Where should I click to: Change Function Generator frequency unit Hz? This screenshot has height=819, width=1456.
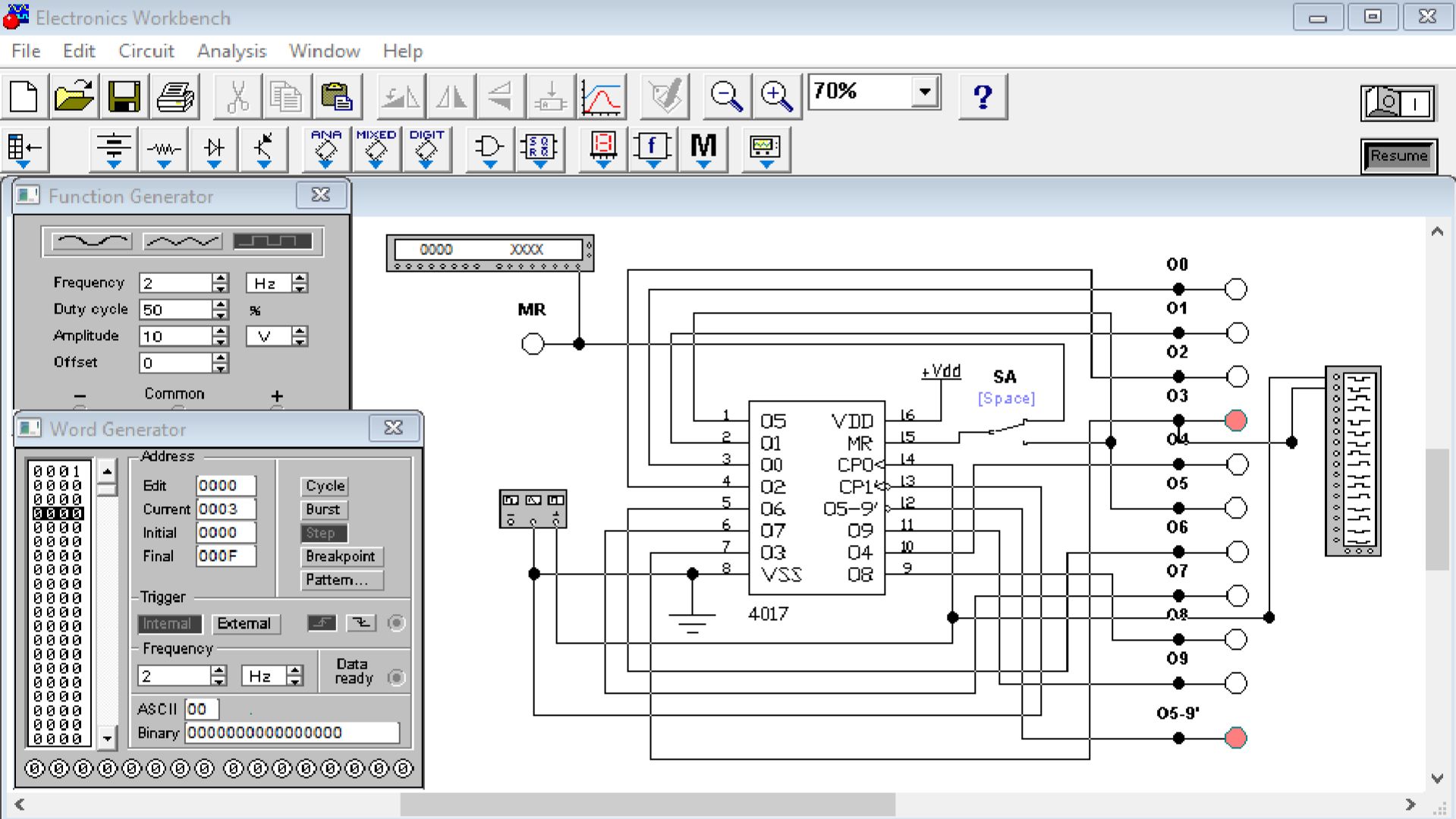point(277,283)
